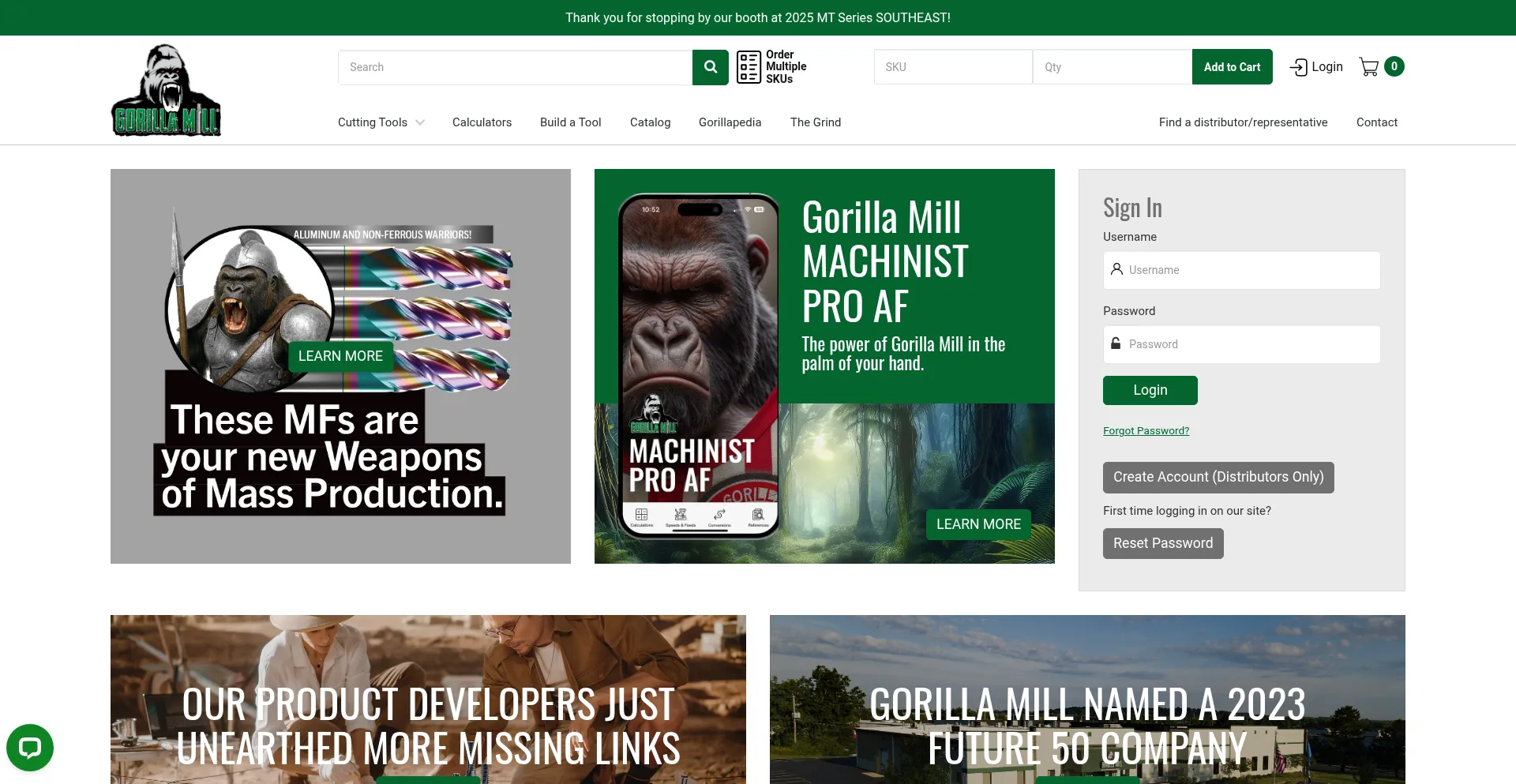This screenshot has width=1516, height=784.
Task: Click inside the SKU input field
Action: [952, 67]
